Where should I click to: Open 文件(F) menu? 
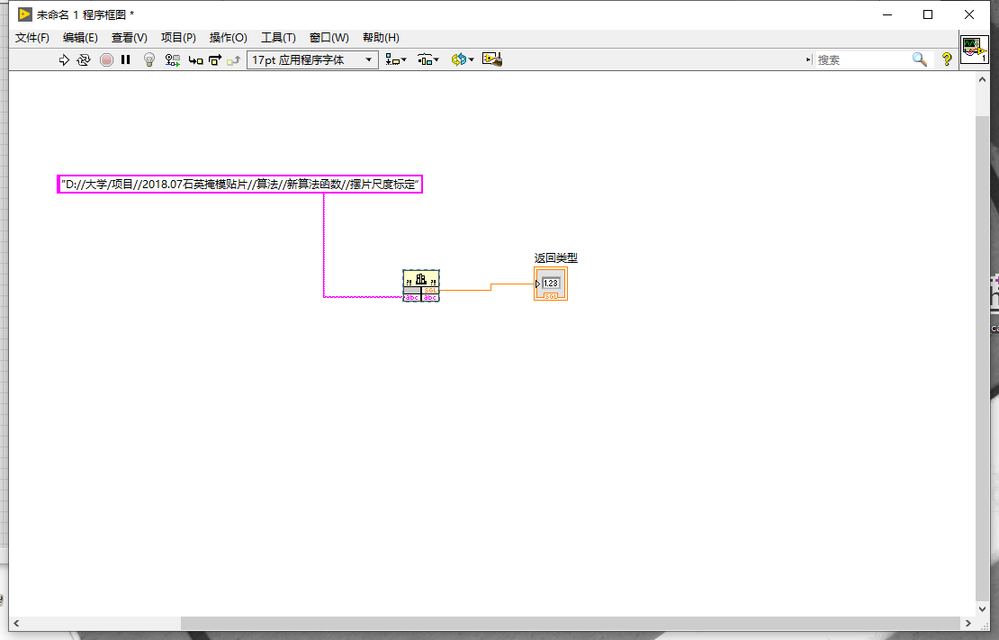point(32,38)
